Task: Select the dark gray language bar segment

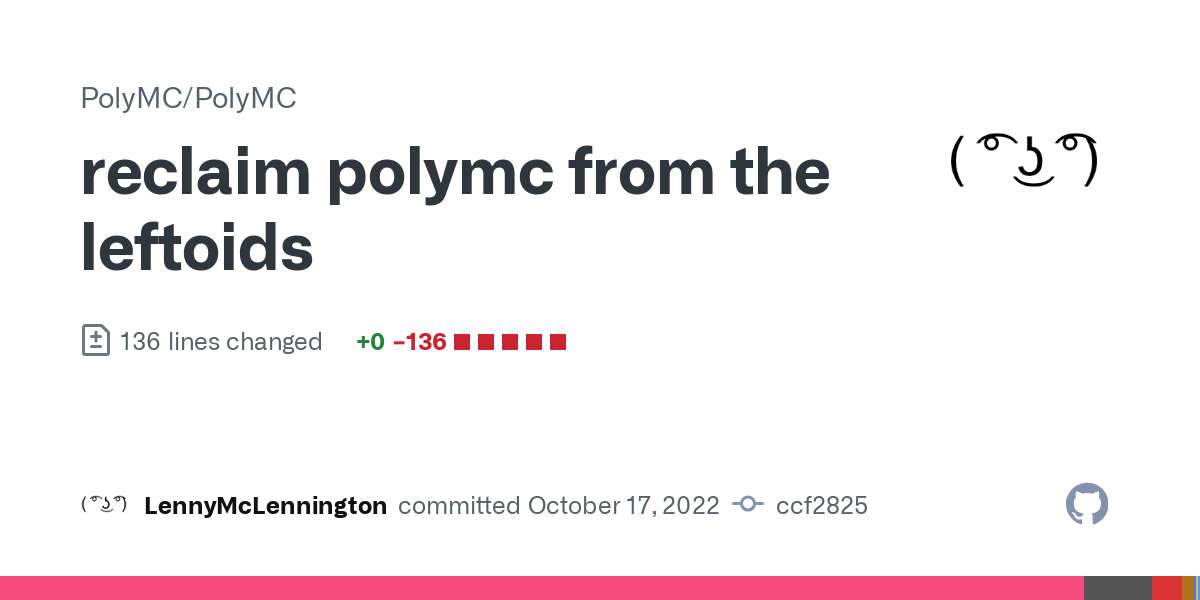Action: pyautogui.click(x=1118, y=588)
